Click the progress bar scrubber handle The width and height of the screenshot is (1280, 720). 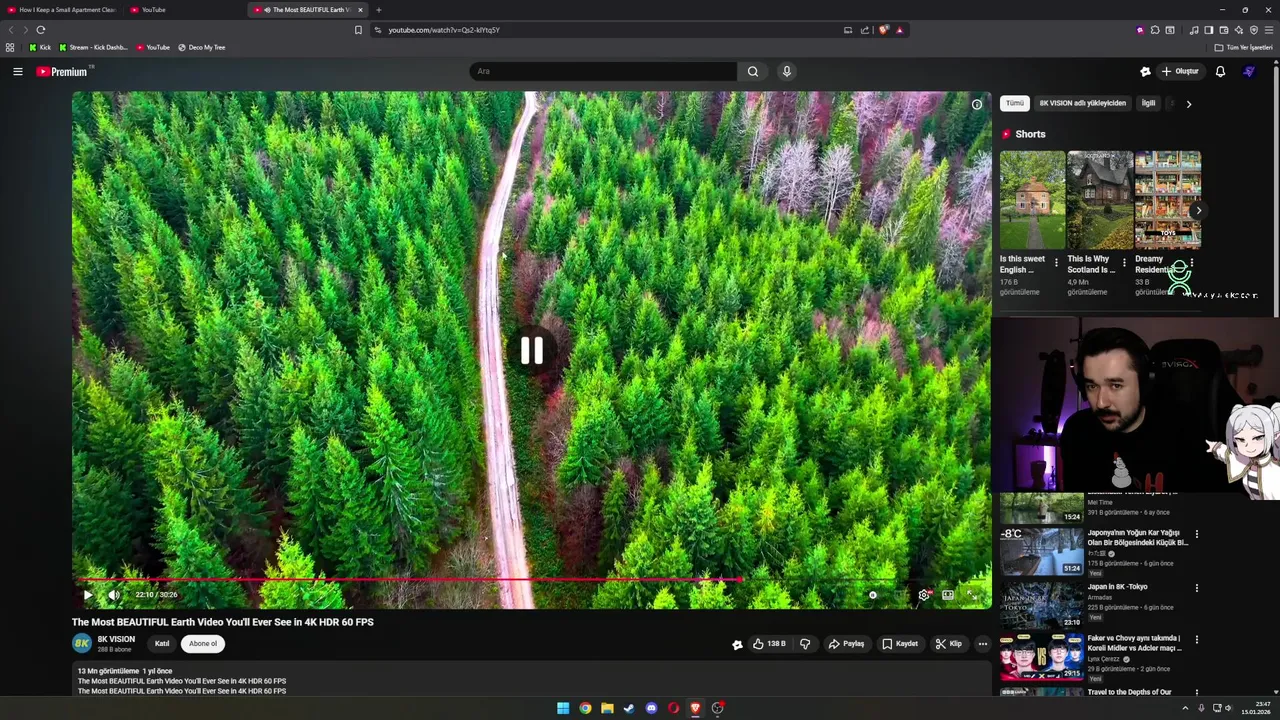pos(738,579)
